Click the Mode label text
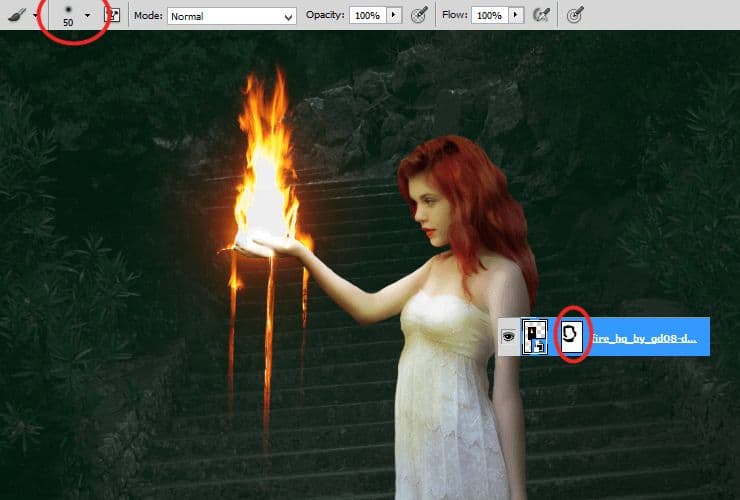This screenshot has width=740, height=500. pyautogui.click(x=148, y=16)
